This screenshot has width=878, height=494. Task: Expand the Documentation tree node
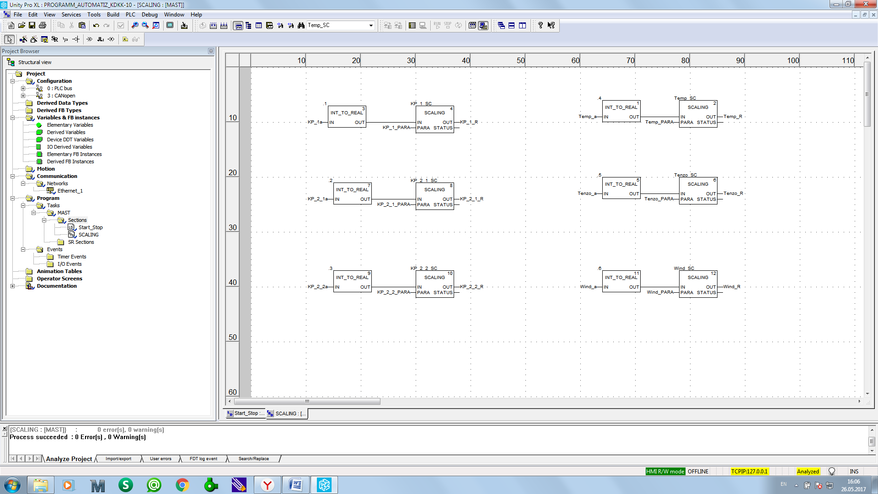point(12,286)
